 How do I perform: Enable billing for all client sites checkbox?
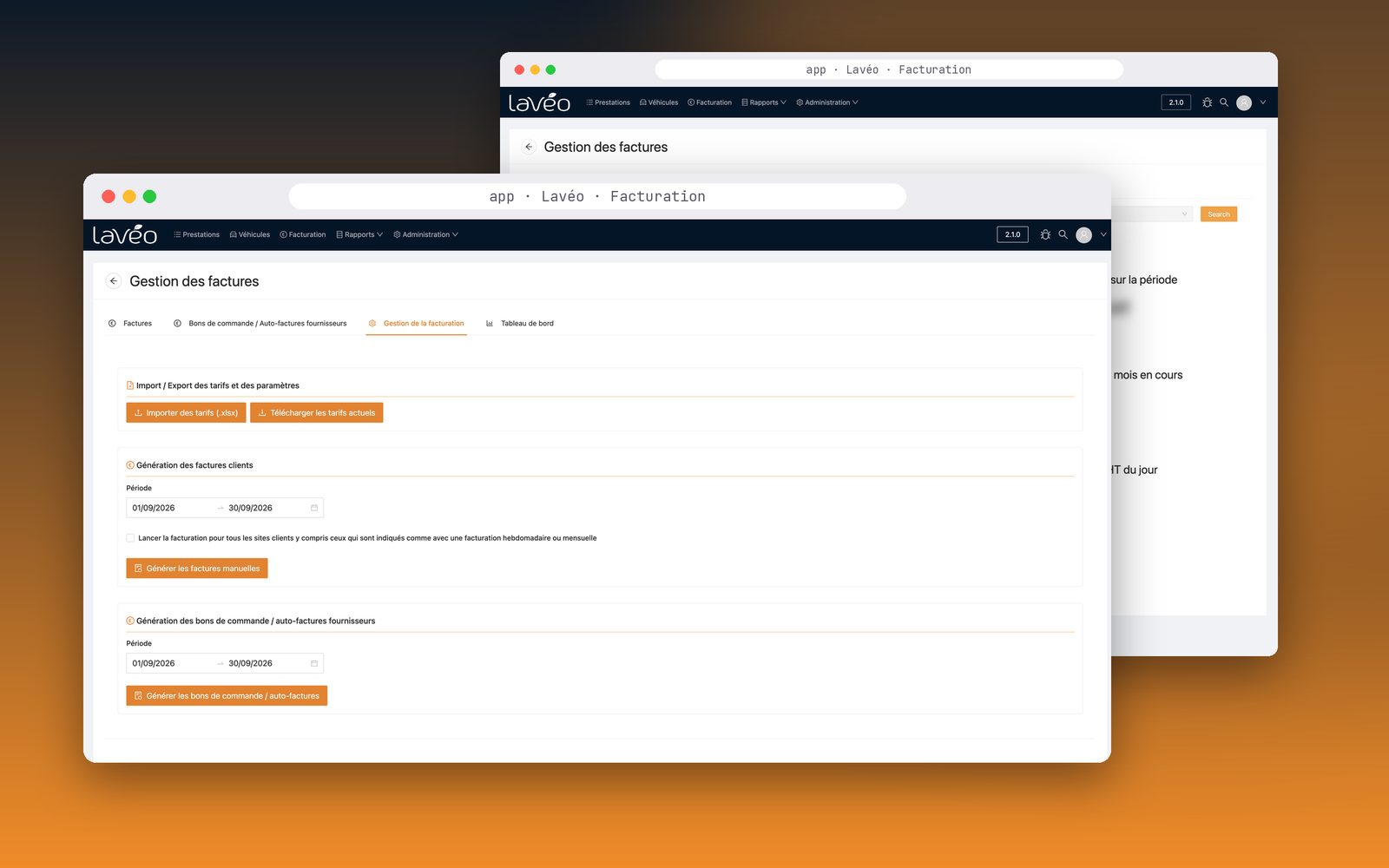click(x=130, y=538)
